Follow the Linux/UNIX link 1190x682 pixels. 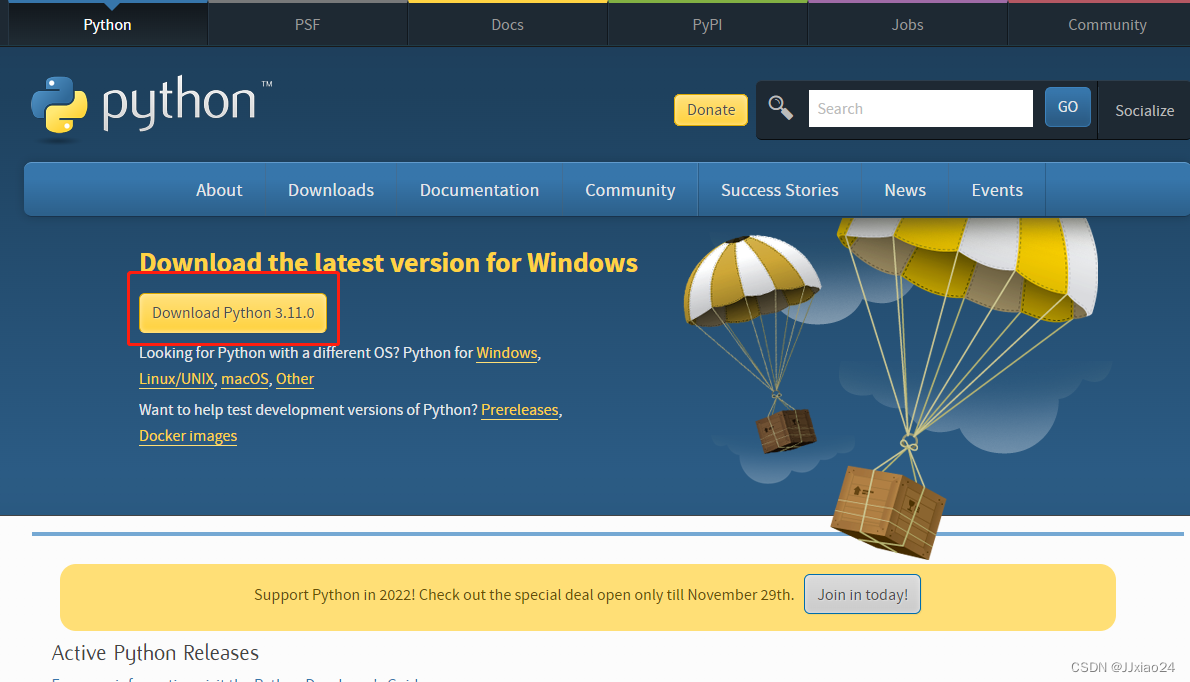pos(177,379)
